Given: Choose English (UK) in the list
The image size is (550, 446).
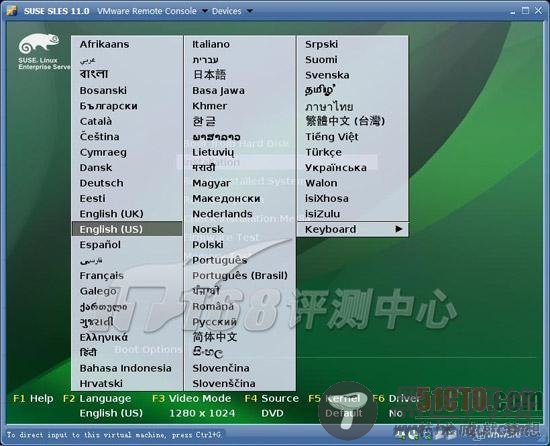Looking at the screenshot, I should point(112,214).
